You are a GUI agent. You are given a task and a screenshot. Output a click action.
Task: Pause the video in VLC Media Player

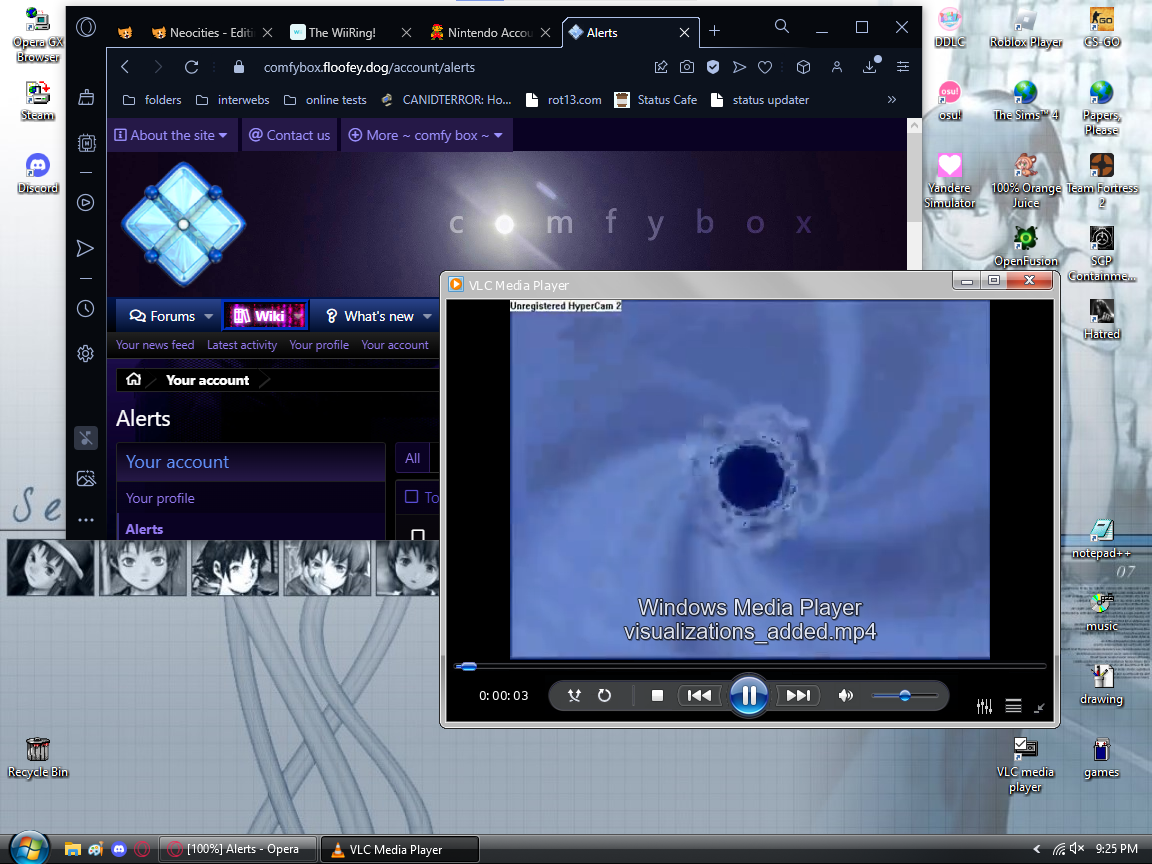coord(749,695)
